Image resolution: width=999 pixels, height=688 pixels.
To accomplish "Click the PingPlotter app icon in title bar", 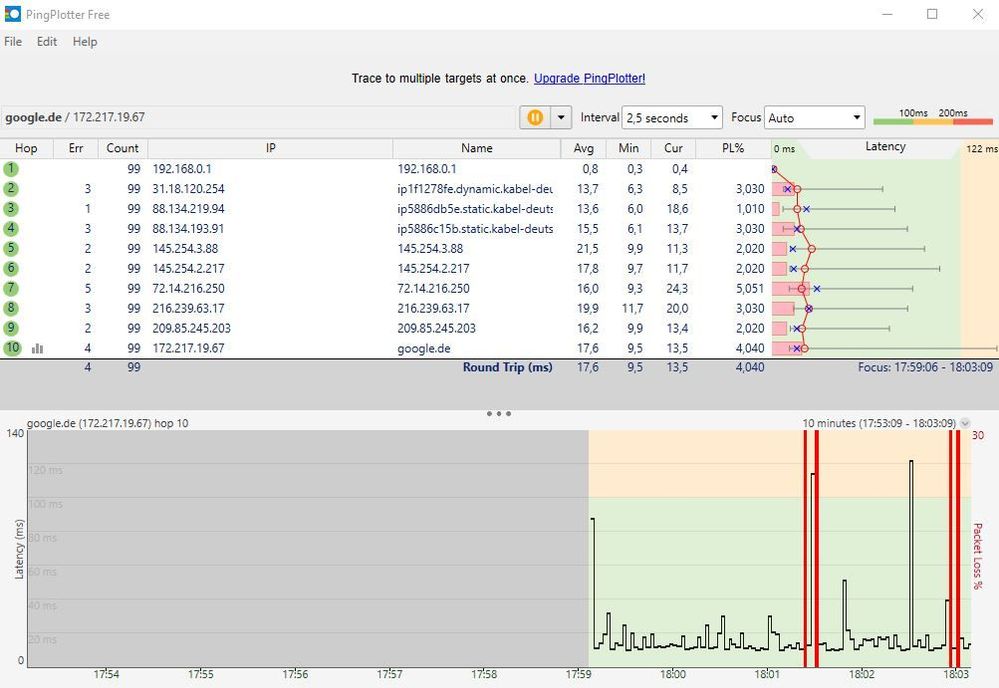I will tap(13, 14).
